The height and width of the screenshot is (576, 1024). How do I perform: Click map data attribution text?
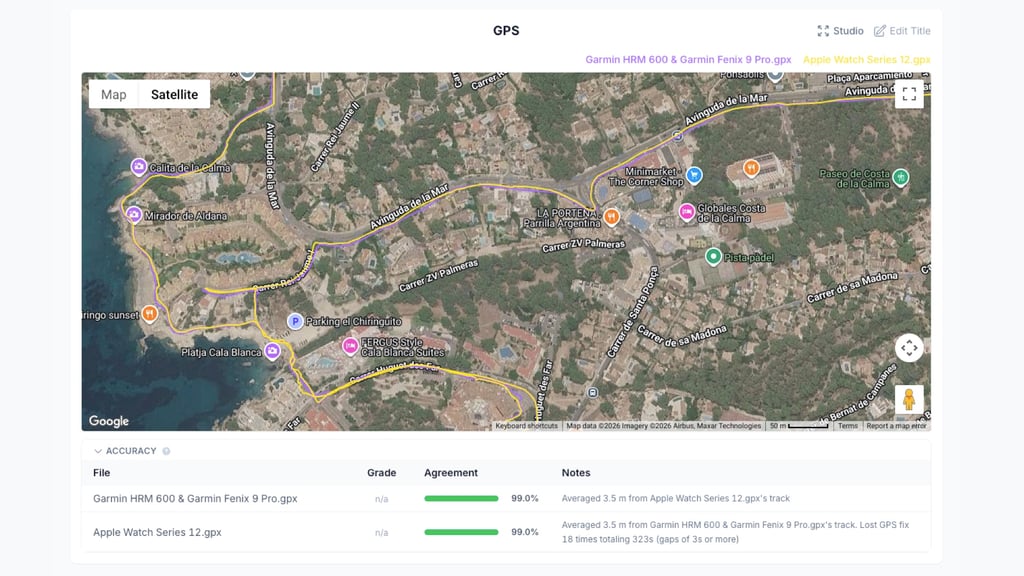[x=664, y=426]
